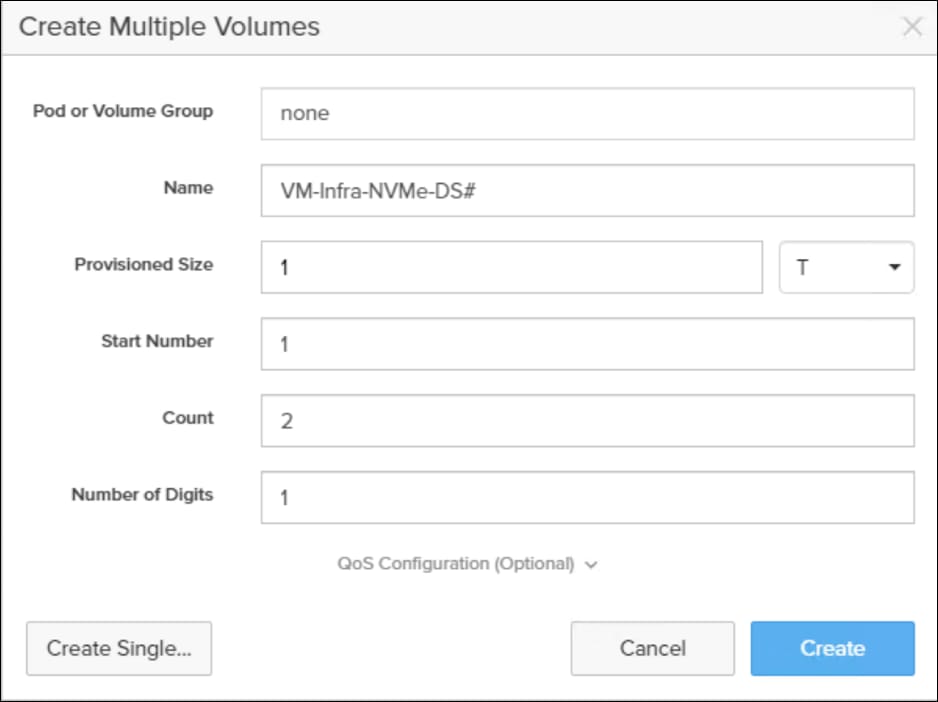Click the Create button
The width and height of the screenshot is (938, 702).
click(832, 648)
